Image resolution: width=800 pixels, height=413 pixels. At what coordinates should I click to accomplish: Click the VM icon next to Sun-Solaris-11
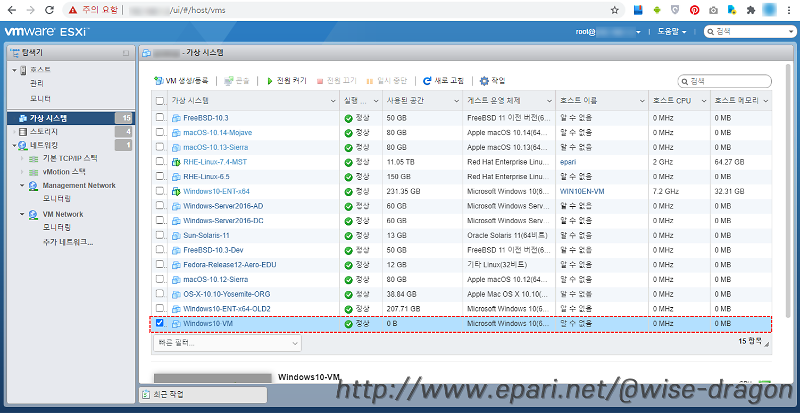click(x=176, y=236)
